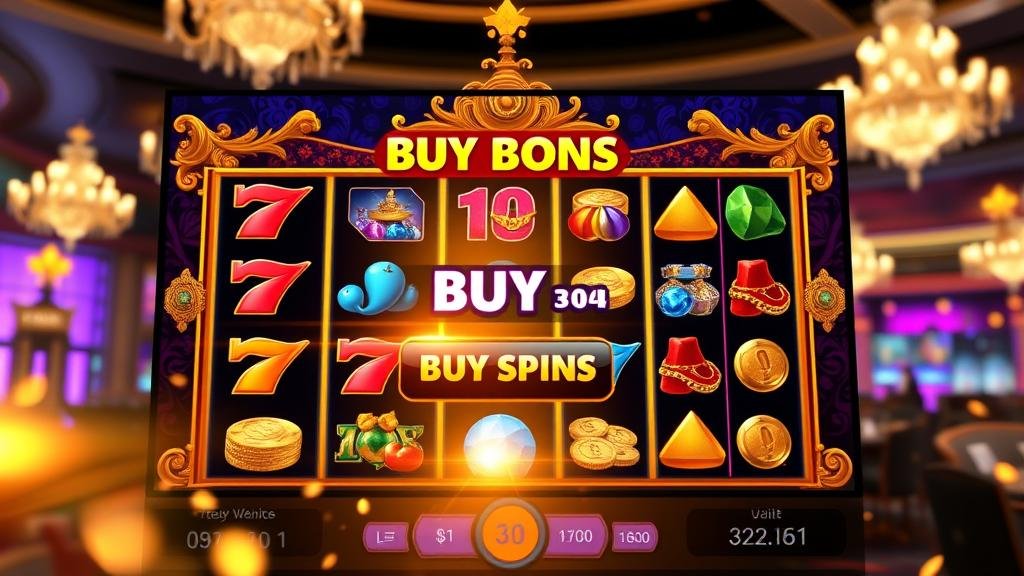Click the glowing white diamond symbol

click(x=499, y=446)
